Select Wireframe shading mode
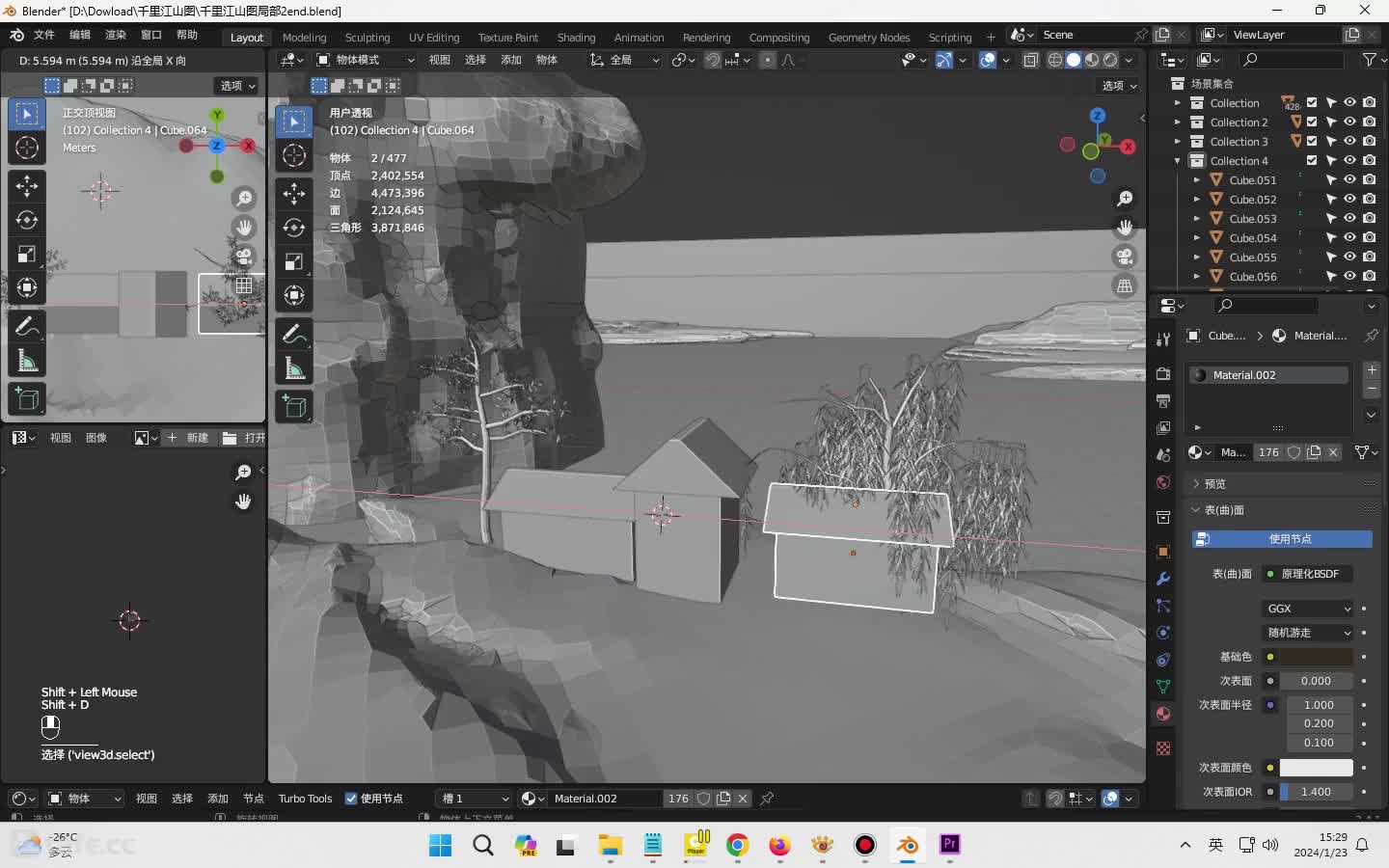 1055,60
